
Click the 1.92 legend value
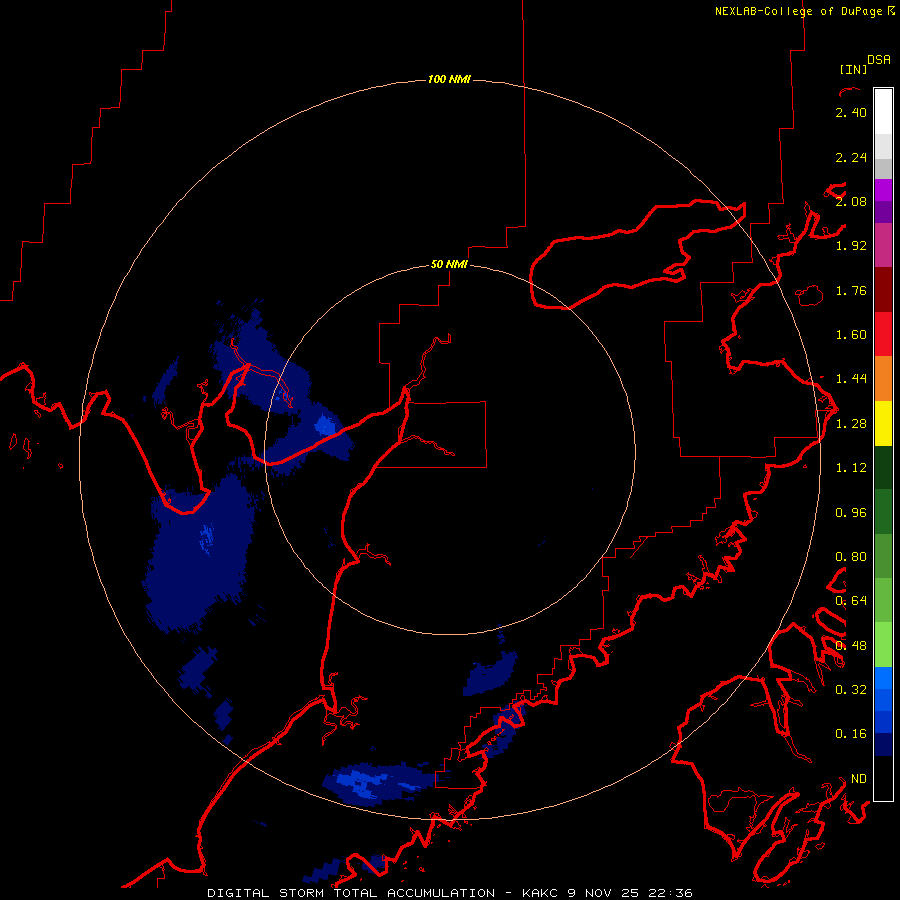(x=851, y=246)
